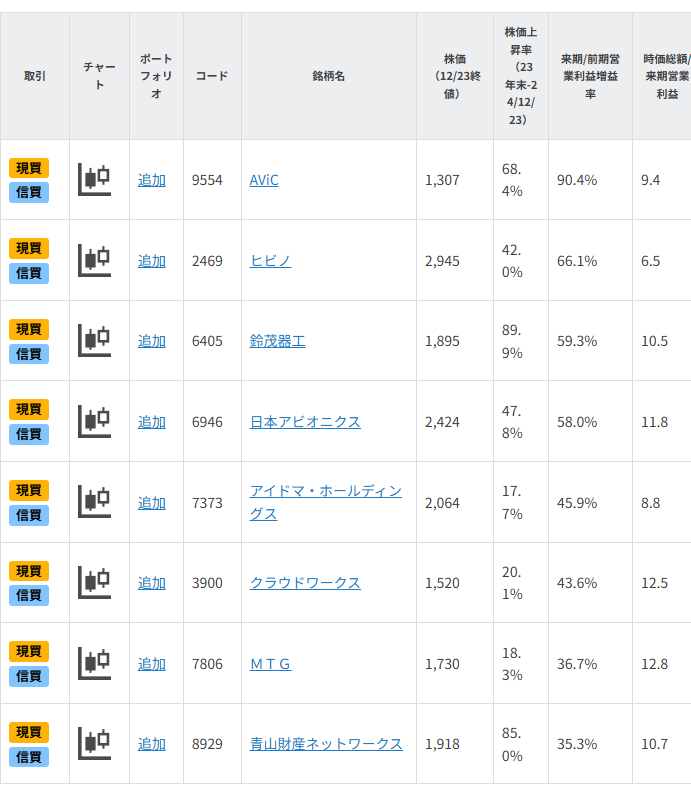
Task: Open the chart icon for 青山財産ネットワークス
Action: (94, 744)
